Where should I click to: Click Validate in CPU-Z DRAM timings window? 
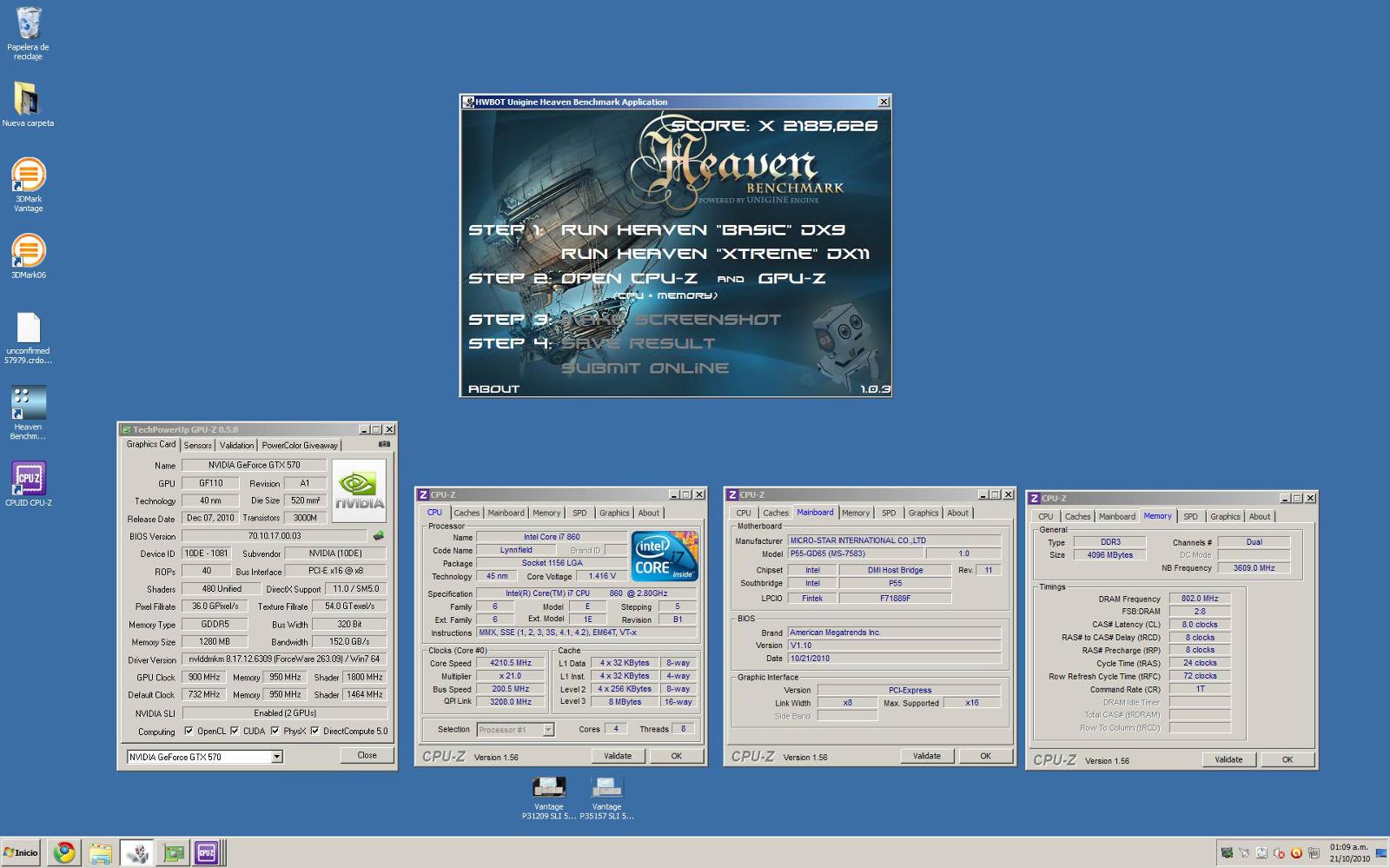pyautogui.click(x=1228, y=759)
